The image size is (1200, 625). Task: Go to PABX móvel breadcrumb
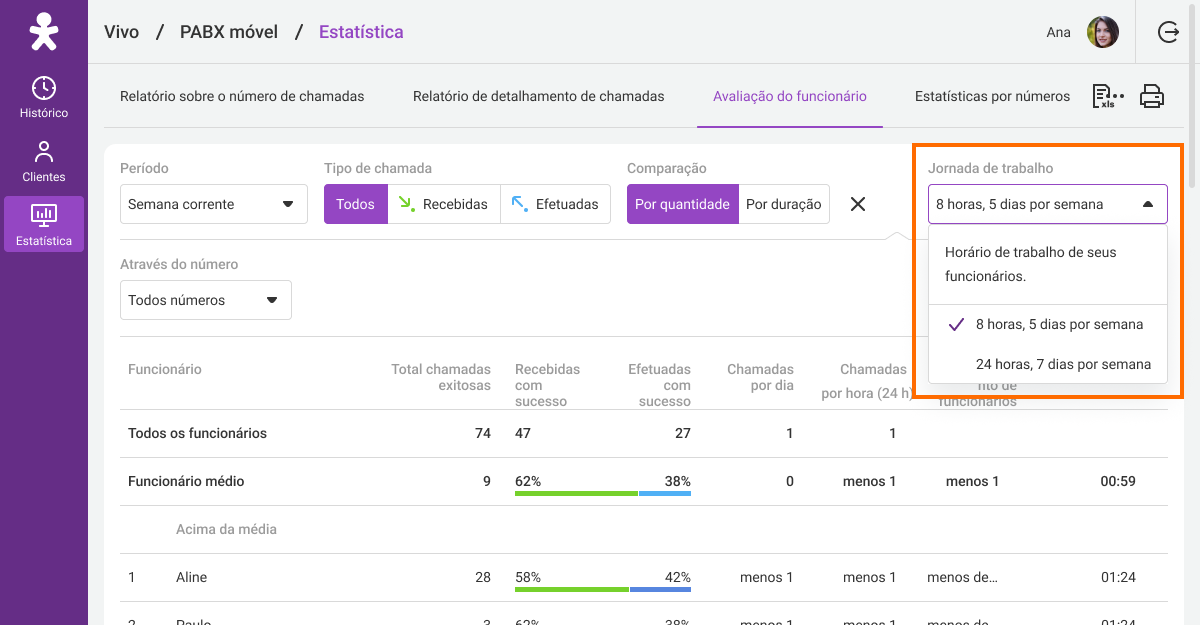pyautogui.click(x=229, y=32)
